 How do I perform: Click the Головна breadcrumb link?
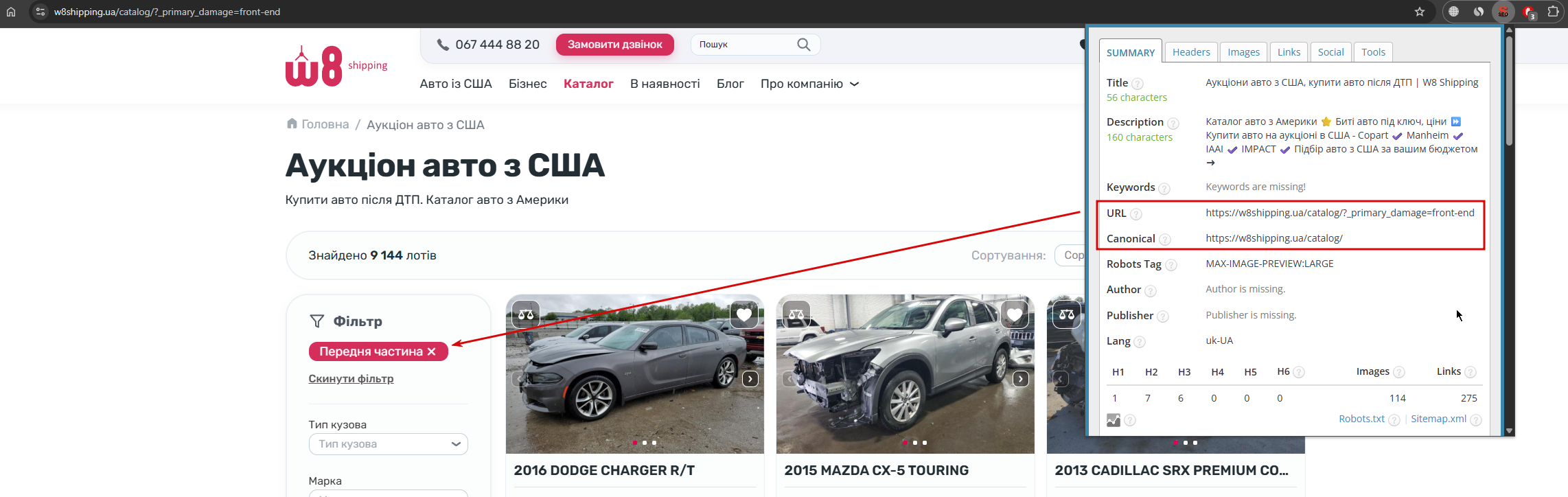[325, 124]
